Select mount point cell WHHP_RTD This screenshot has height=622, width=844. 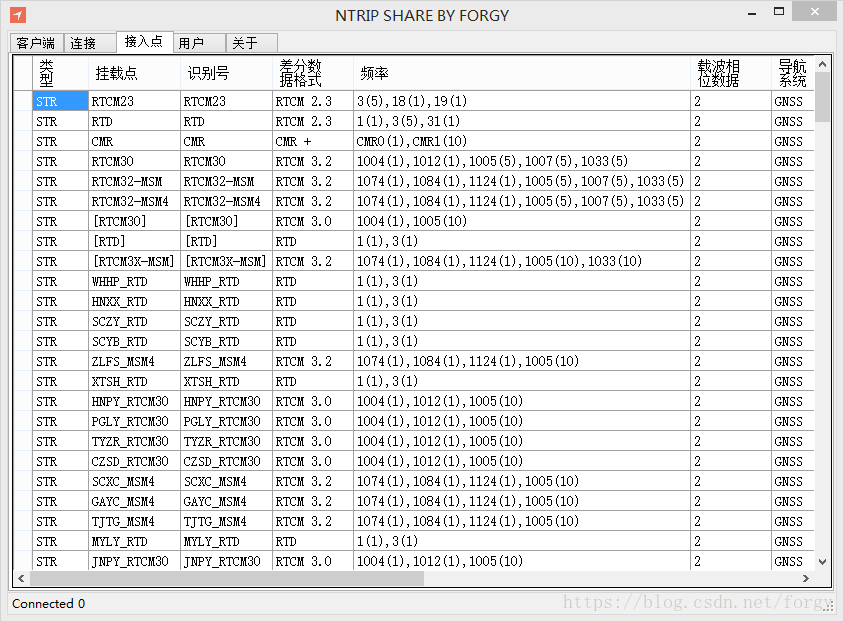point(134,281)
